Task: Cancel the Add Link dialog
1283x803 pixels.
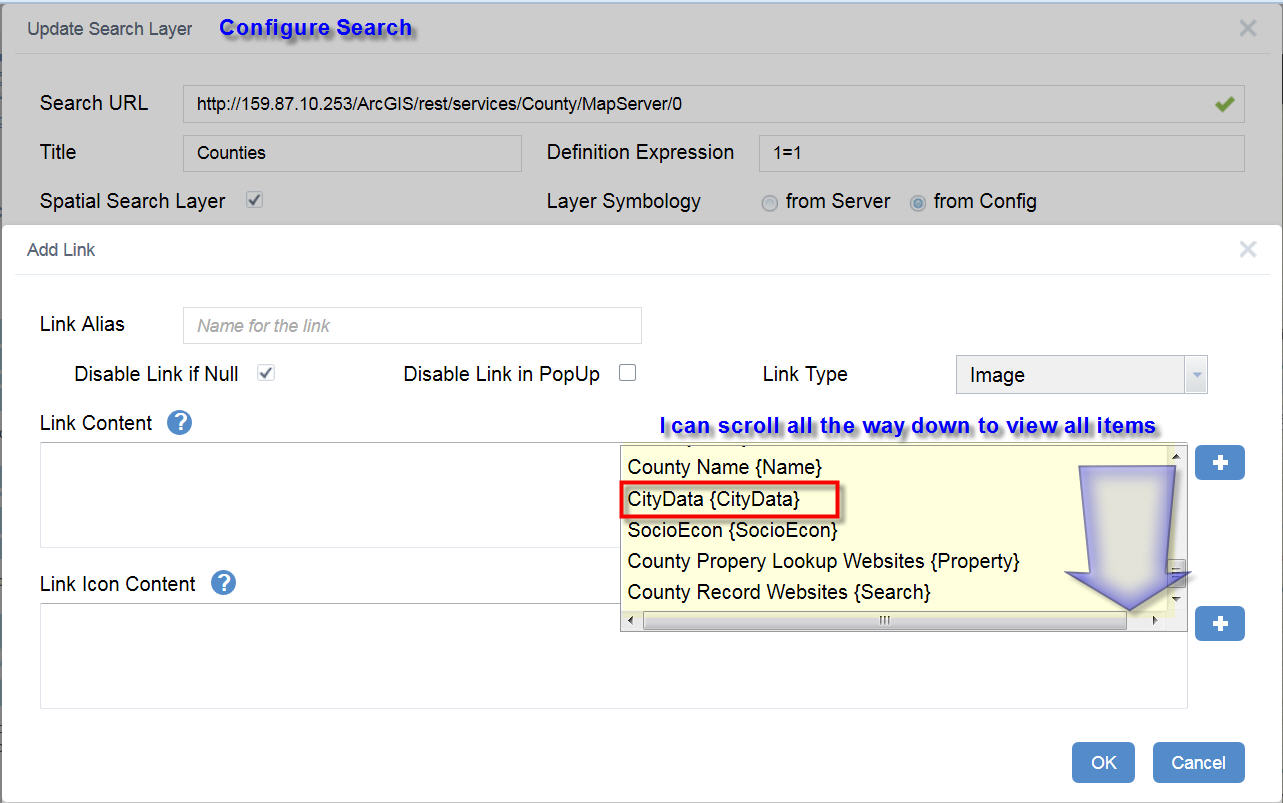Action: [x=1198, y=762]
